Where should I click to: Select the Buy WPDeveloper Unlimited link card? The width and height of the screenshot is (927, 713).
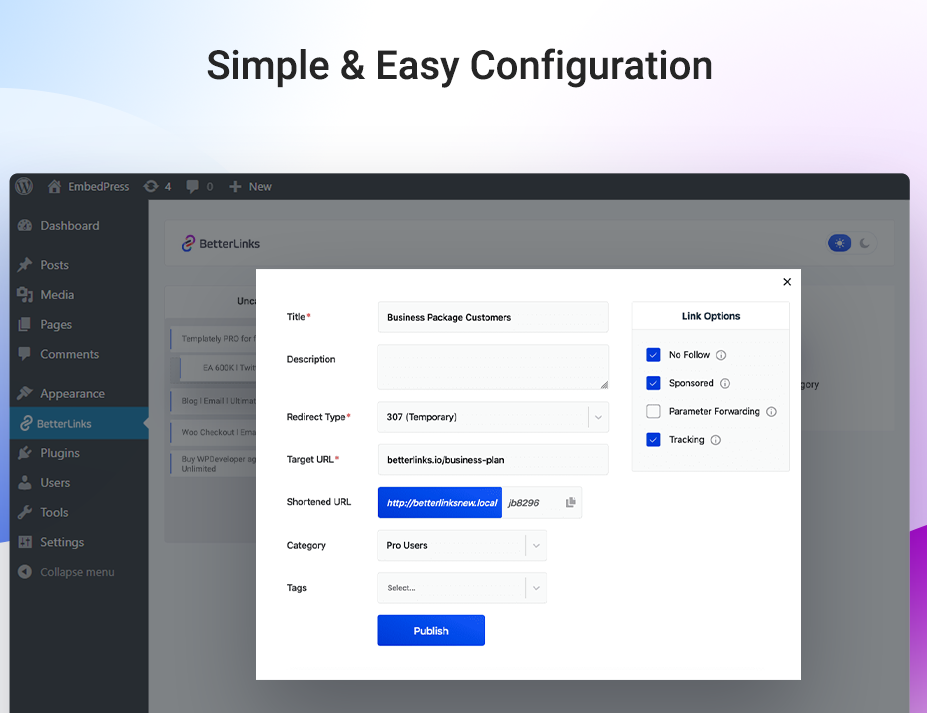(213, 464)
